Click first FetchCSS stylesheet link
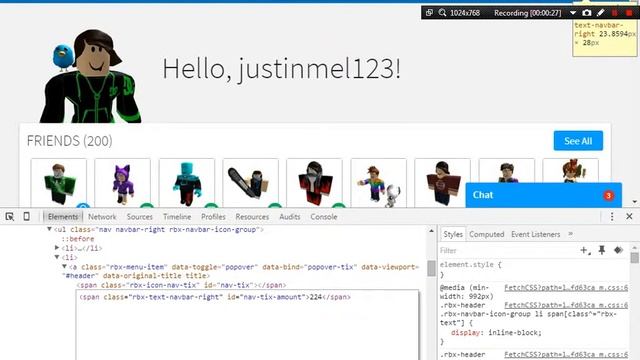Viewport: 640px width, 360px height. 566,288
